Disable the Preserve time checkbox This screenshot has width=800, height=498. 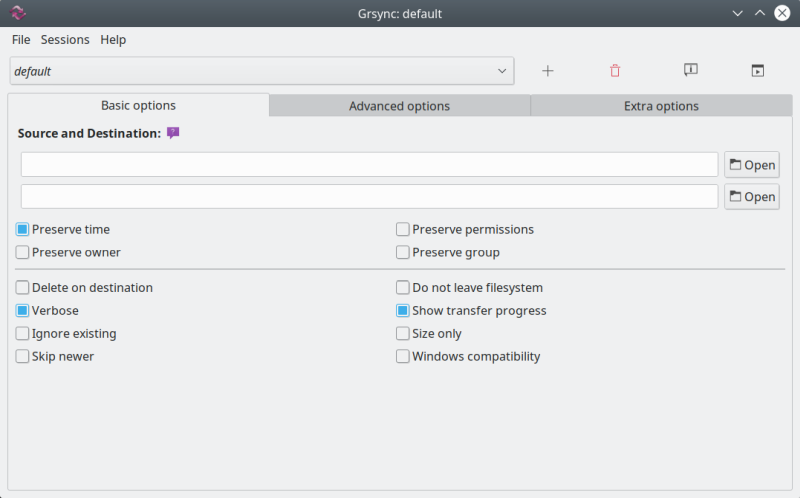23,229
